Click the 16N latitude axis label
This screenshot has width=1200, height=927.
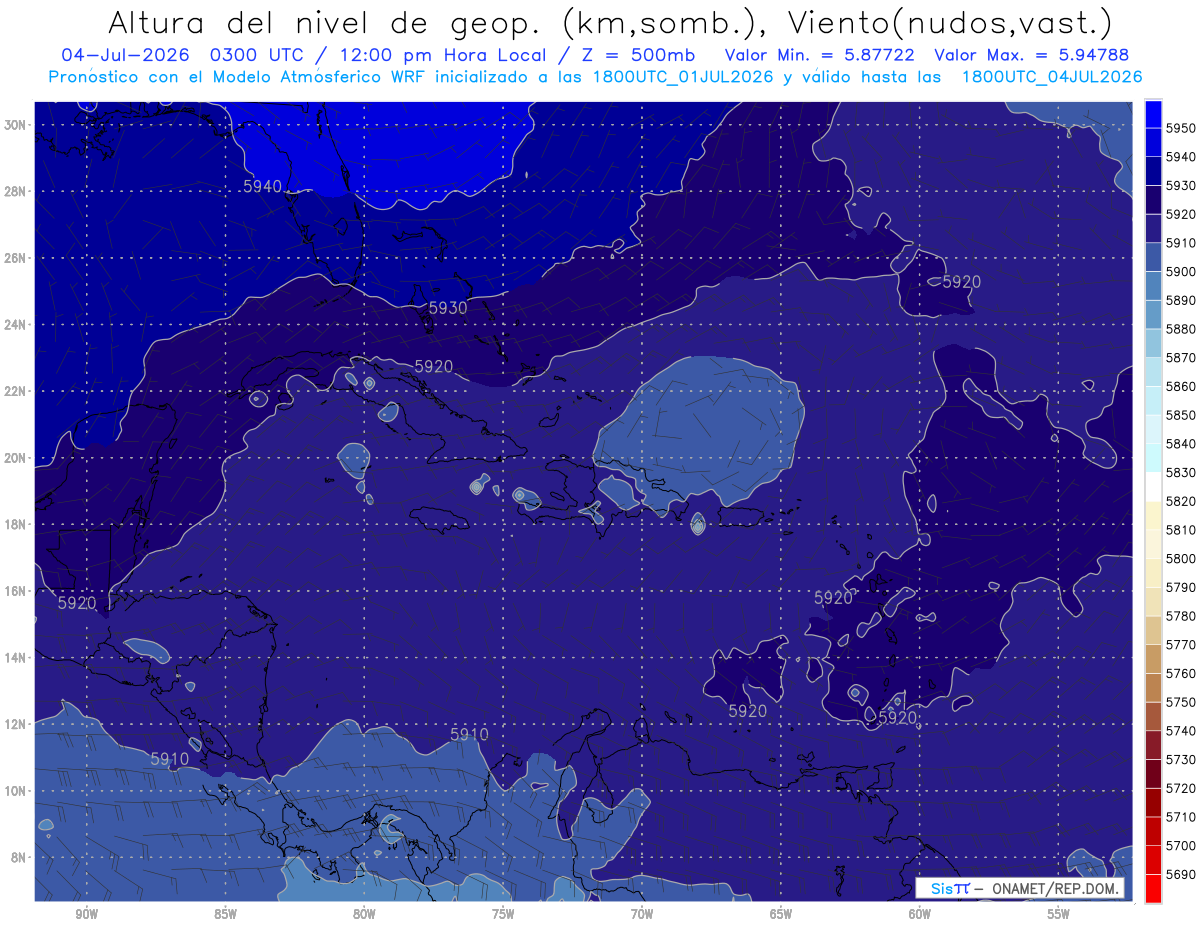click(x=15, y=591)
